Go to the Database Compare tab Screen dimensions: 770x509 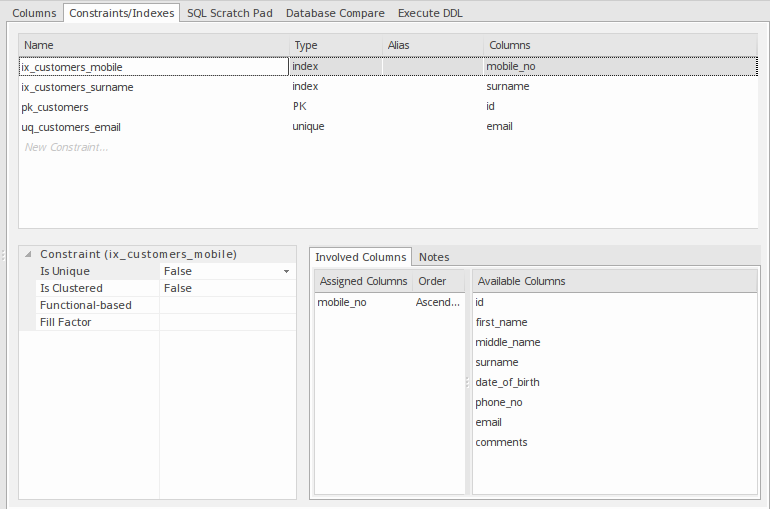click(334, 13)
